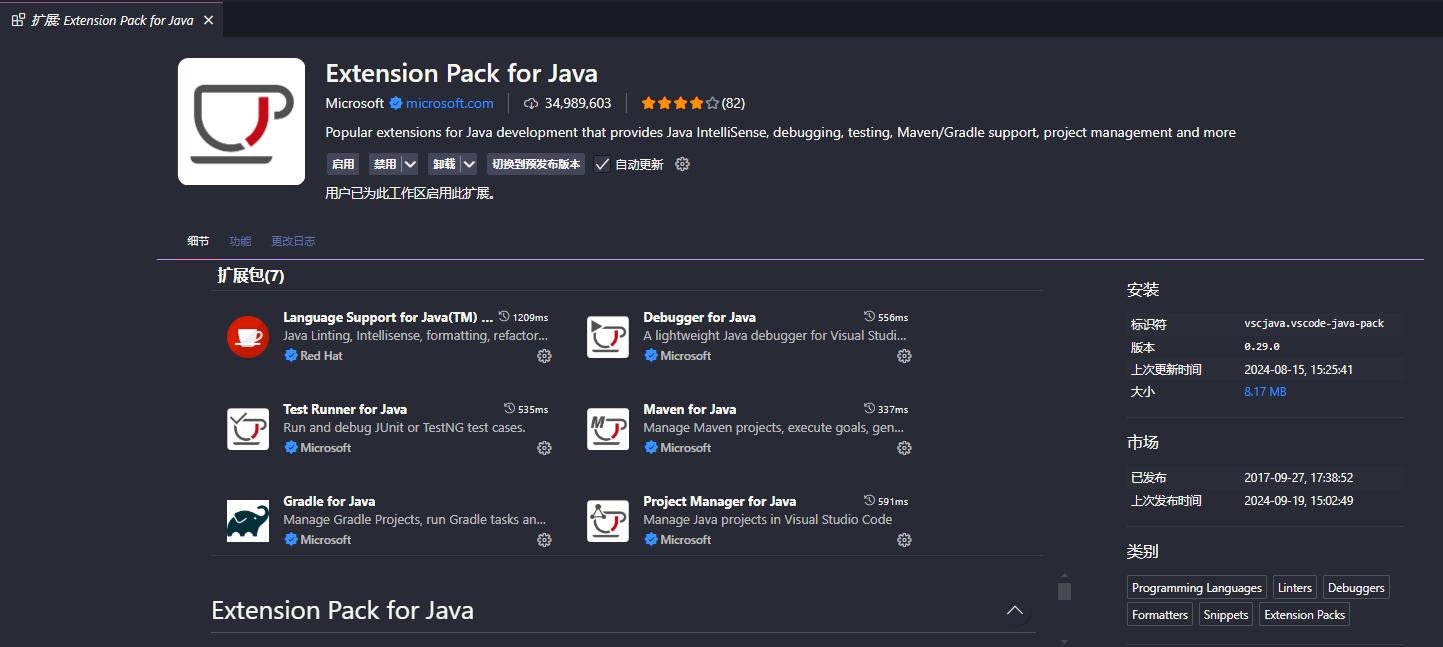This screenshot has height=647, width=1443.
Task: Click the Microsoft publisher name in header
Action: pos(355,103)
